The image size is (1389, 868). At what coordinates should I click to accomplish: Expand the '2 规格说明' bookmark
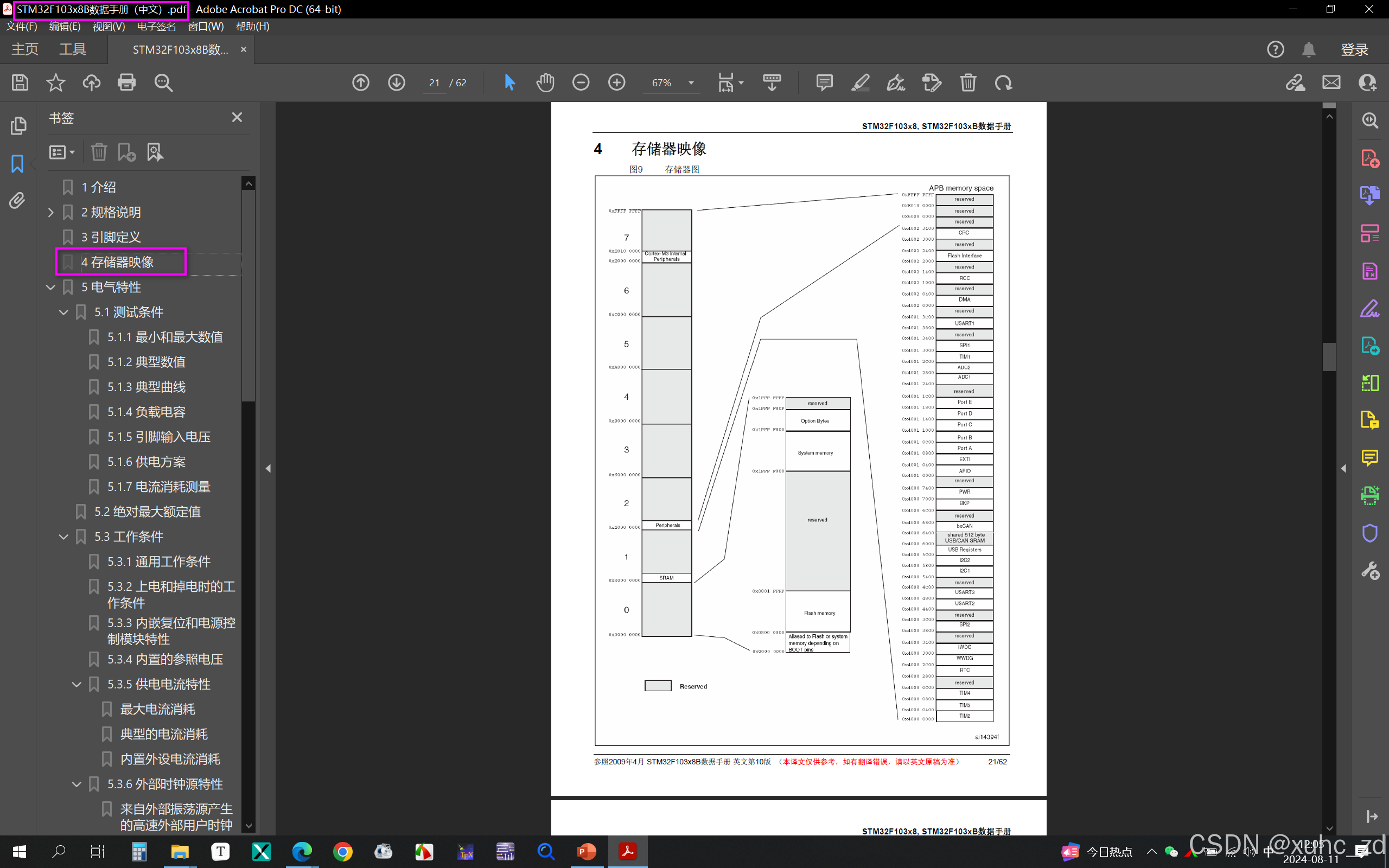(x=50, y=213)
